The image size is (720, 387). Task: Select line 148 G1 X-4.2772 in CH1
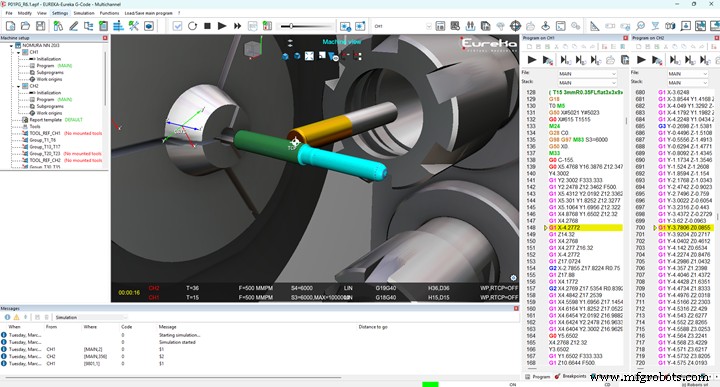pos(585,228)
